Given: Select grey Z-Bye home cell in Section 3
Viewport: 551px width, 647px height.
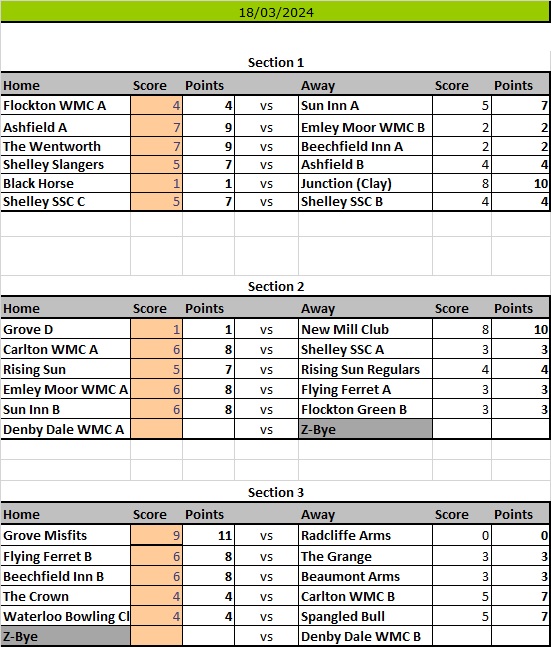Looking at the screenshot, I should tap(66, 636).
